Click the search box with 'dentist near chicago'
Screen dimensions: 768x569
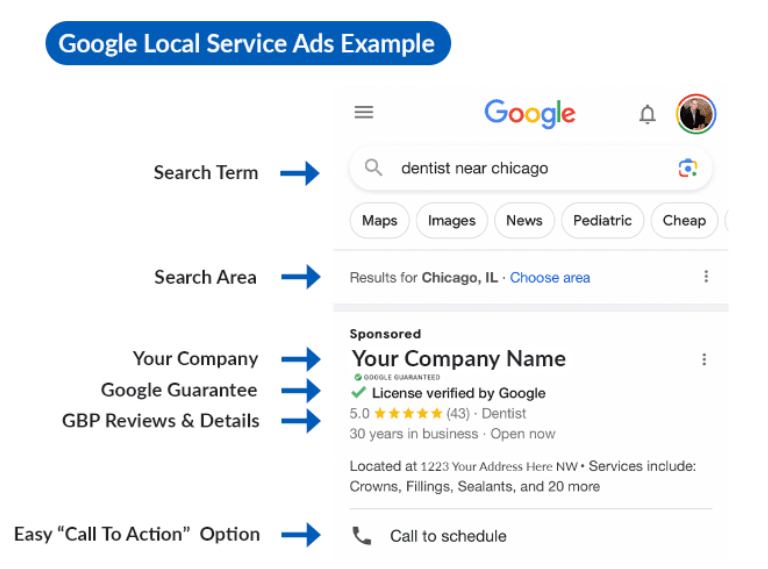pos(530,168)
